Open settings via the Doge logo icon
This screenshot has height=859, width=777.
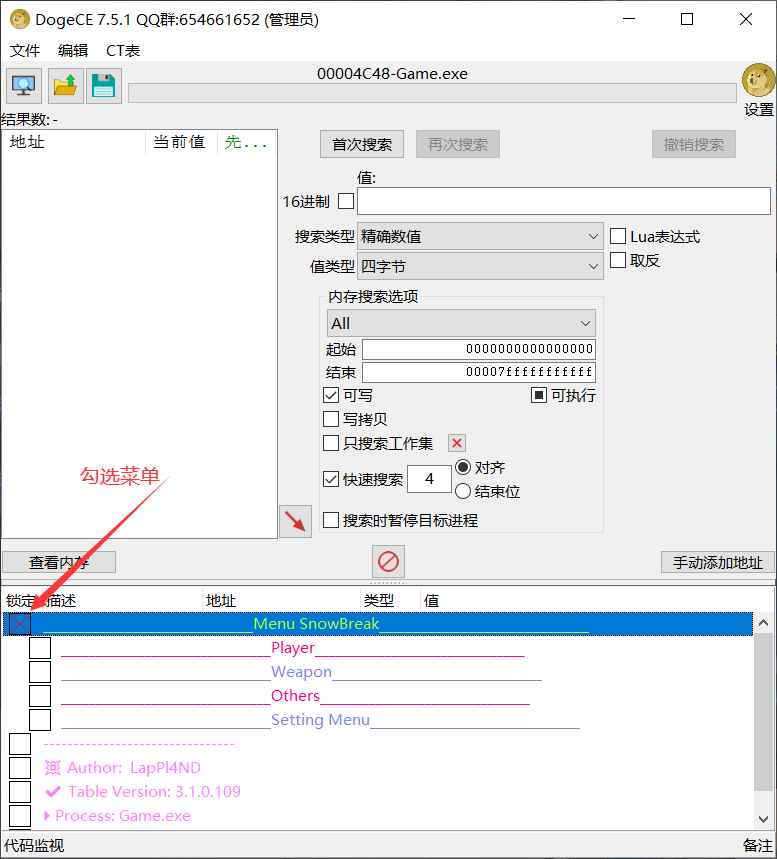[758, 82]
